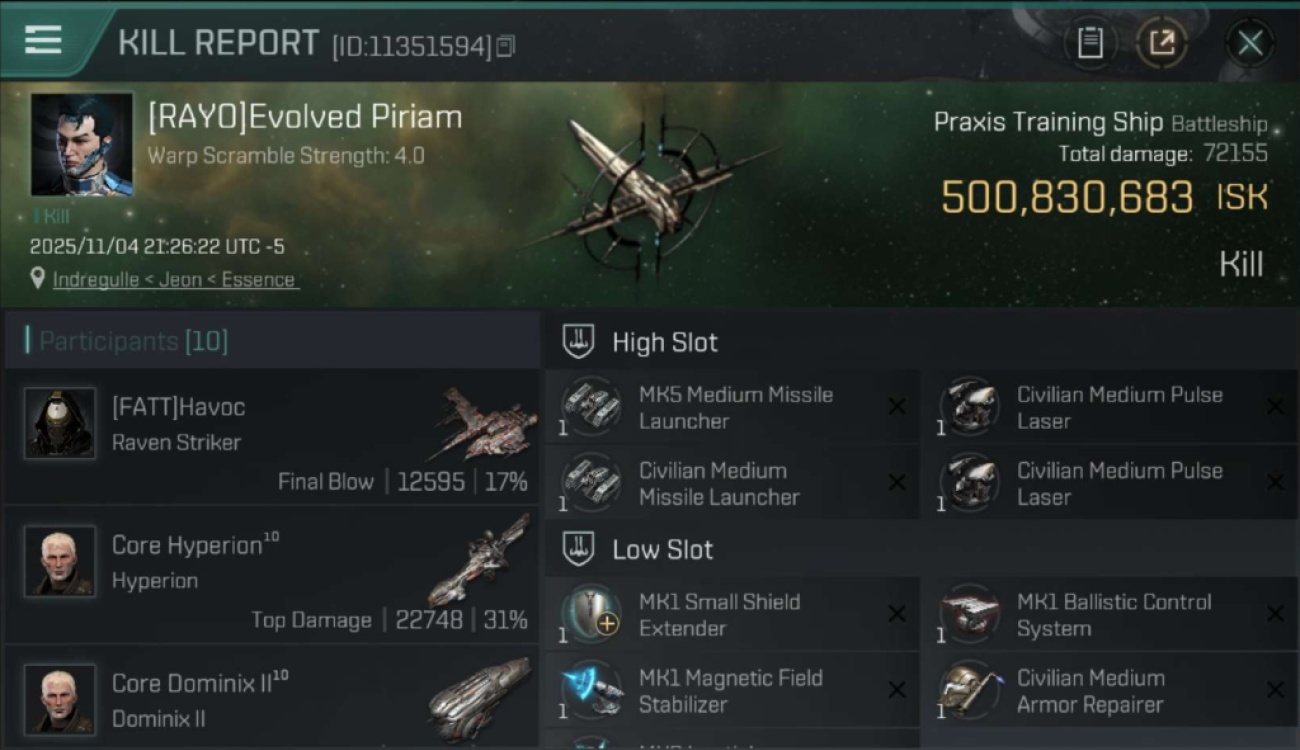This screenshot has width=1300, height=750.
Task: Select the Civilian Medium Armor Repairer icon
Action: click(x=968, y=690)
